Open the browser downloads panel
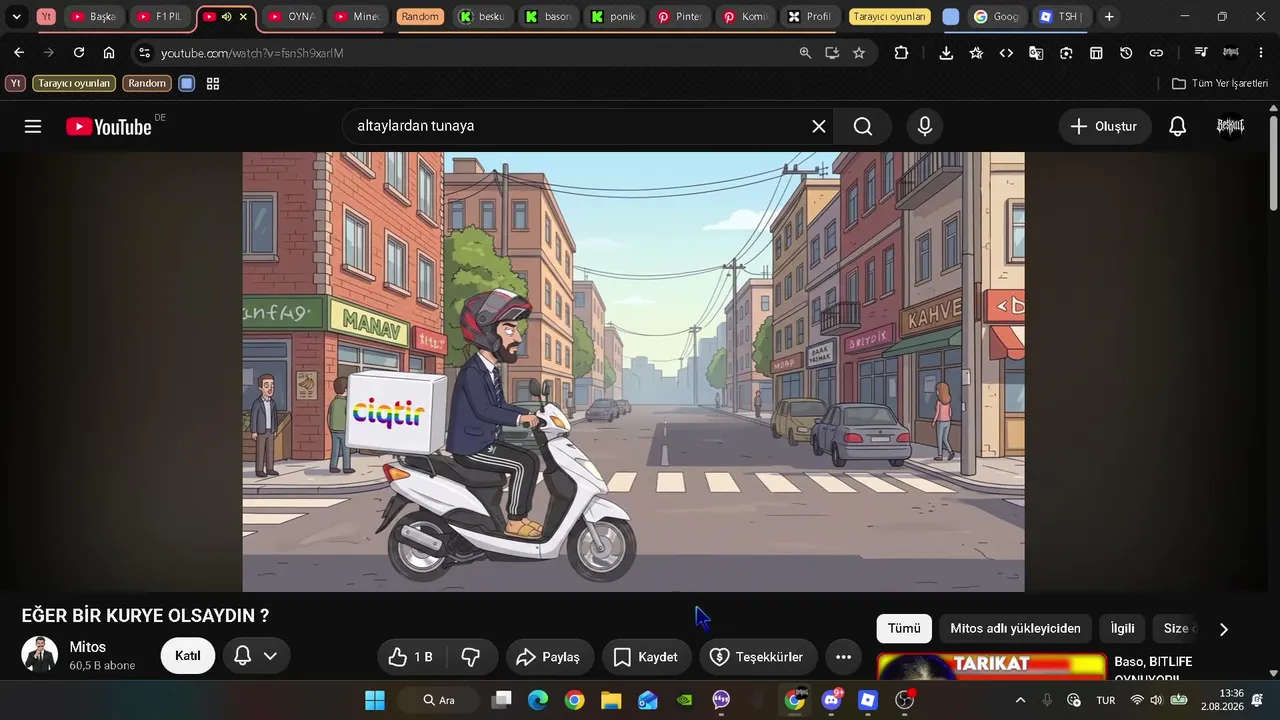The width and height of the screenshot is (1280, 720). pos(946,53)
